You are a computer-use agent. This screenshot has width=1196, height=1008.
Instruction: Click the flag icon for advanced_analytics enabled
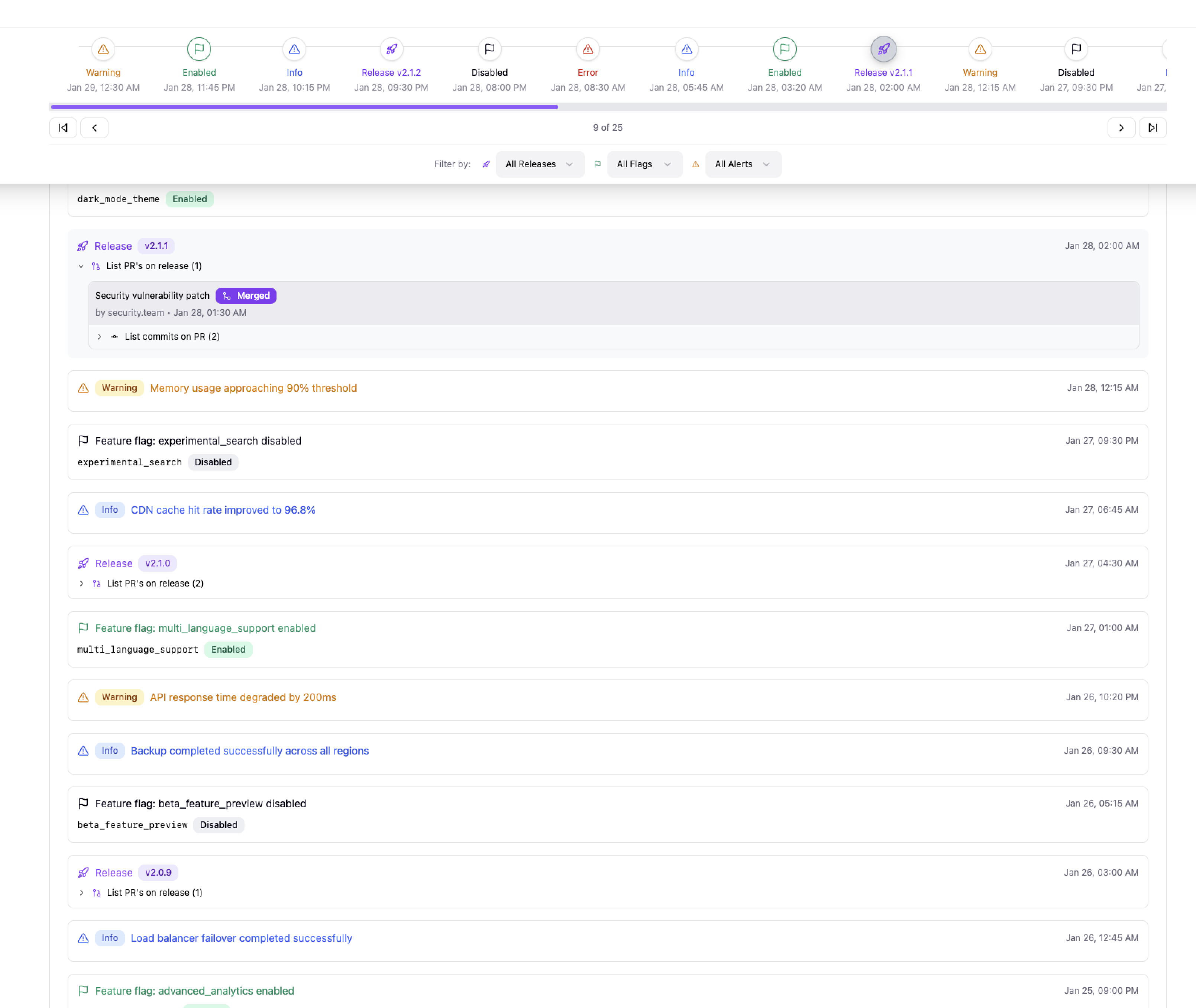pos(83,990)
